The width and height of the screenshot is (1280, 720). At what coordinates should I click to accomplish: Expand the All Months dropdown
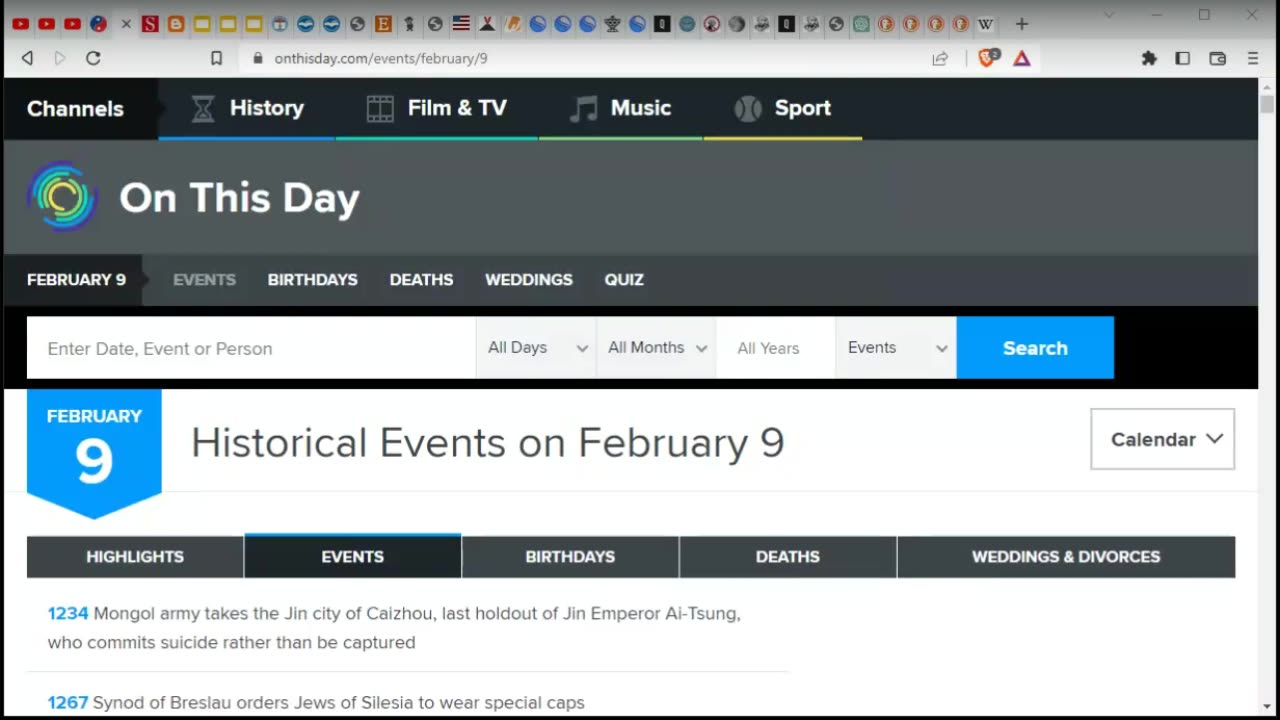tap(656, 348)
